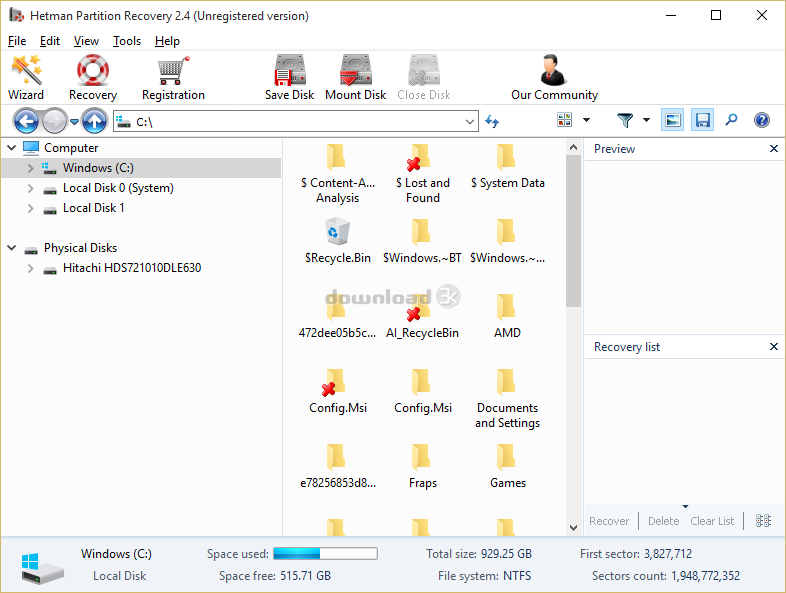The image size is (786, 593).
Task: Select the $ System Data folder
Action: point(507,166)
